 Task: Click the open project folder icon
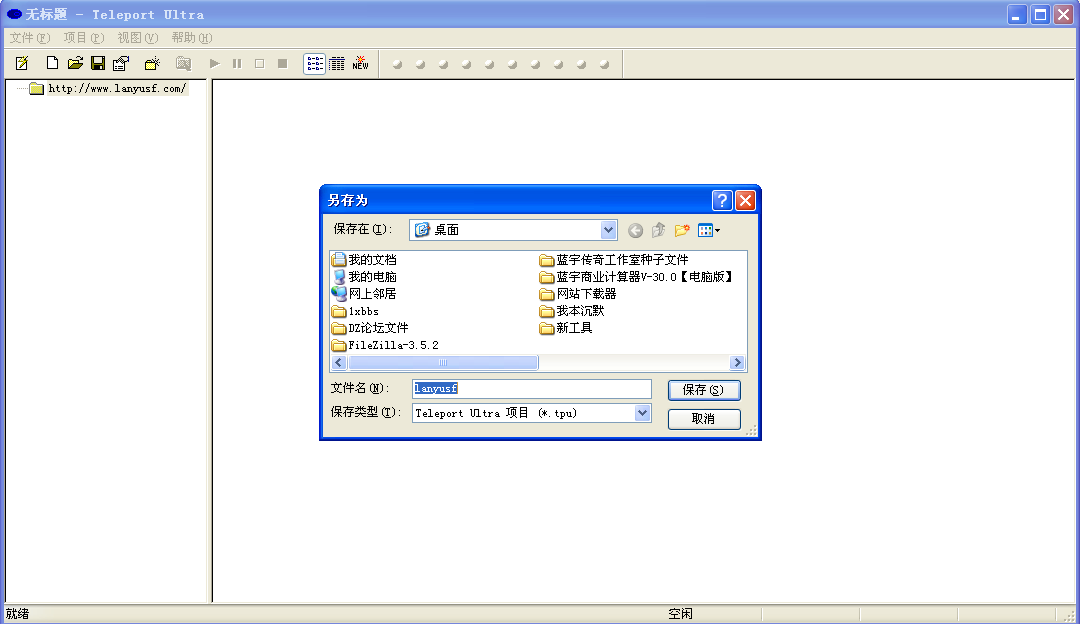(75, 64)
